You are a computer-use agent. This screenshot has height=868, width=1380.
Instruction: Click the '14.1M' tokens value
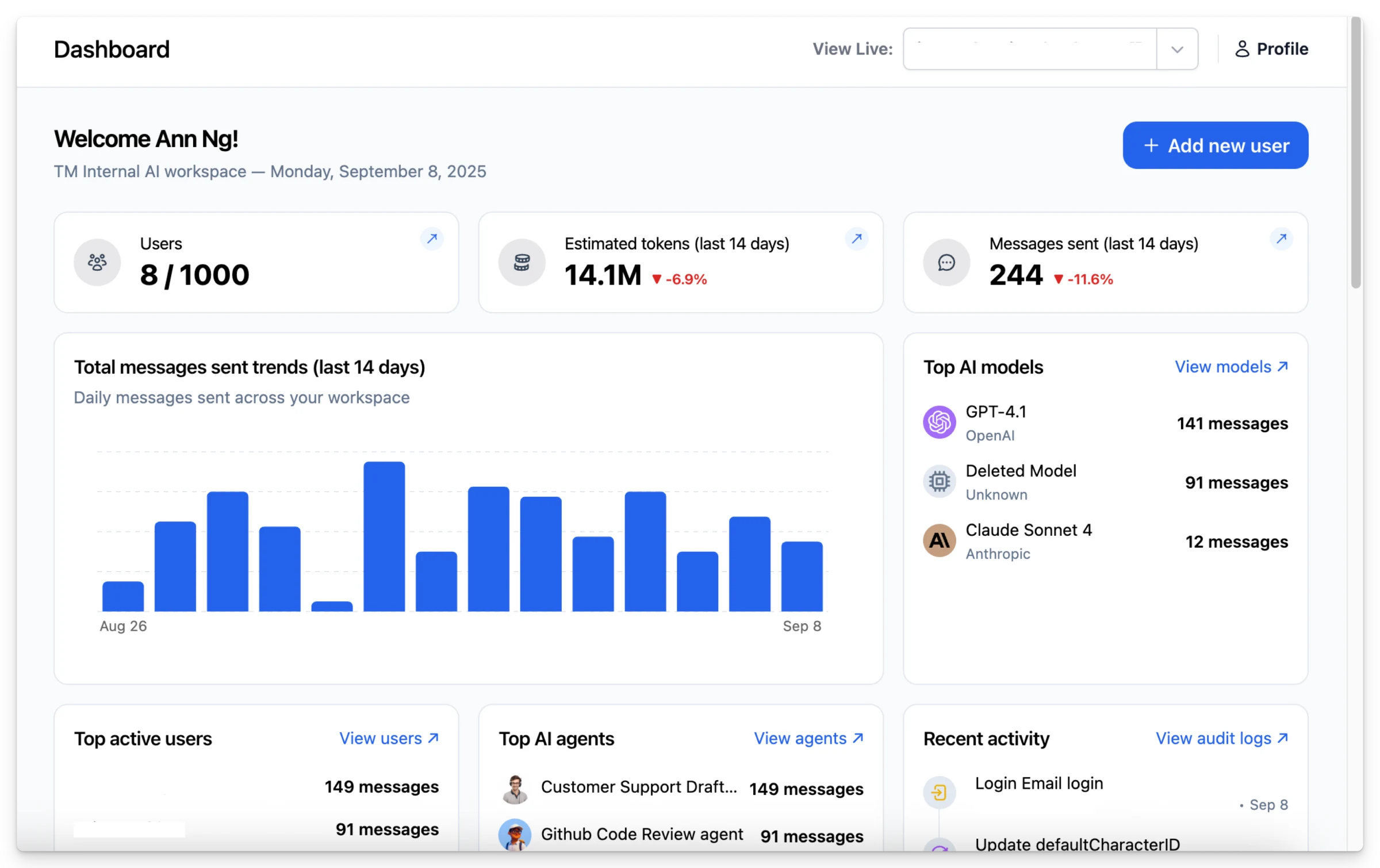(x=603, y=275)
